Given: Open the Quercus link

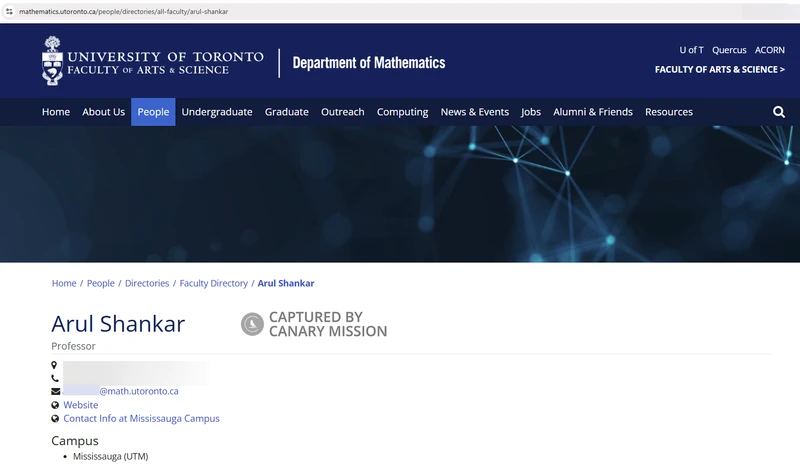Looking at the screenshot, I should click(x=729, y=50).
